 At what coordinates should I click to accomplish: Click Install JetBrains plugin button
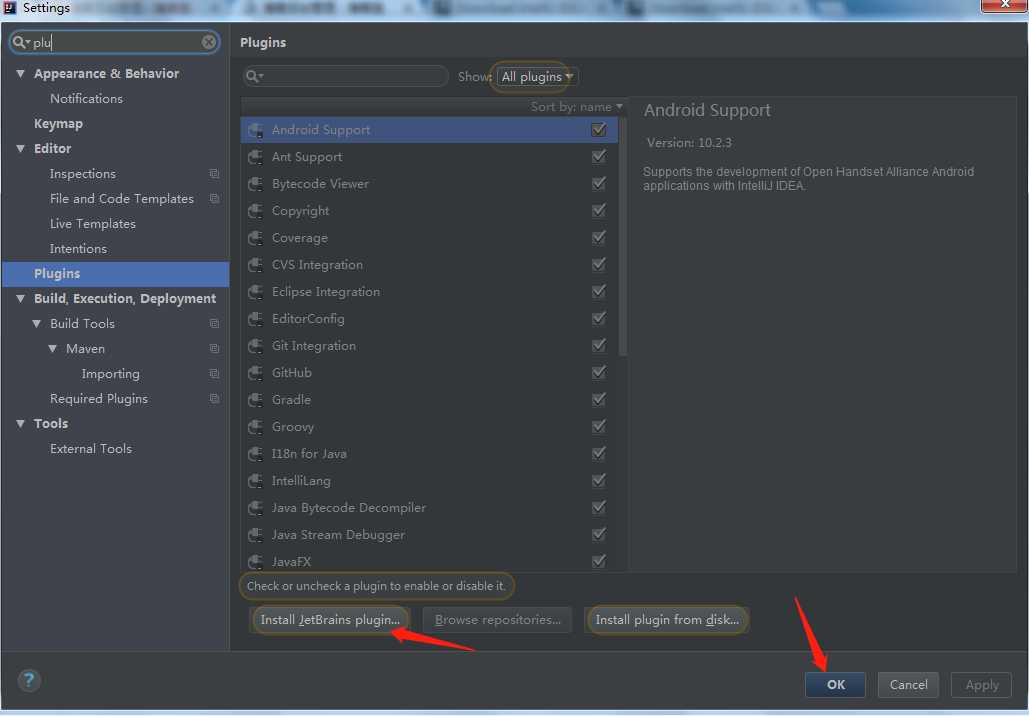click(x=330, y=620)
